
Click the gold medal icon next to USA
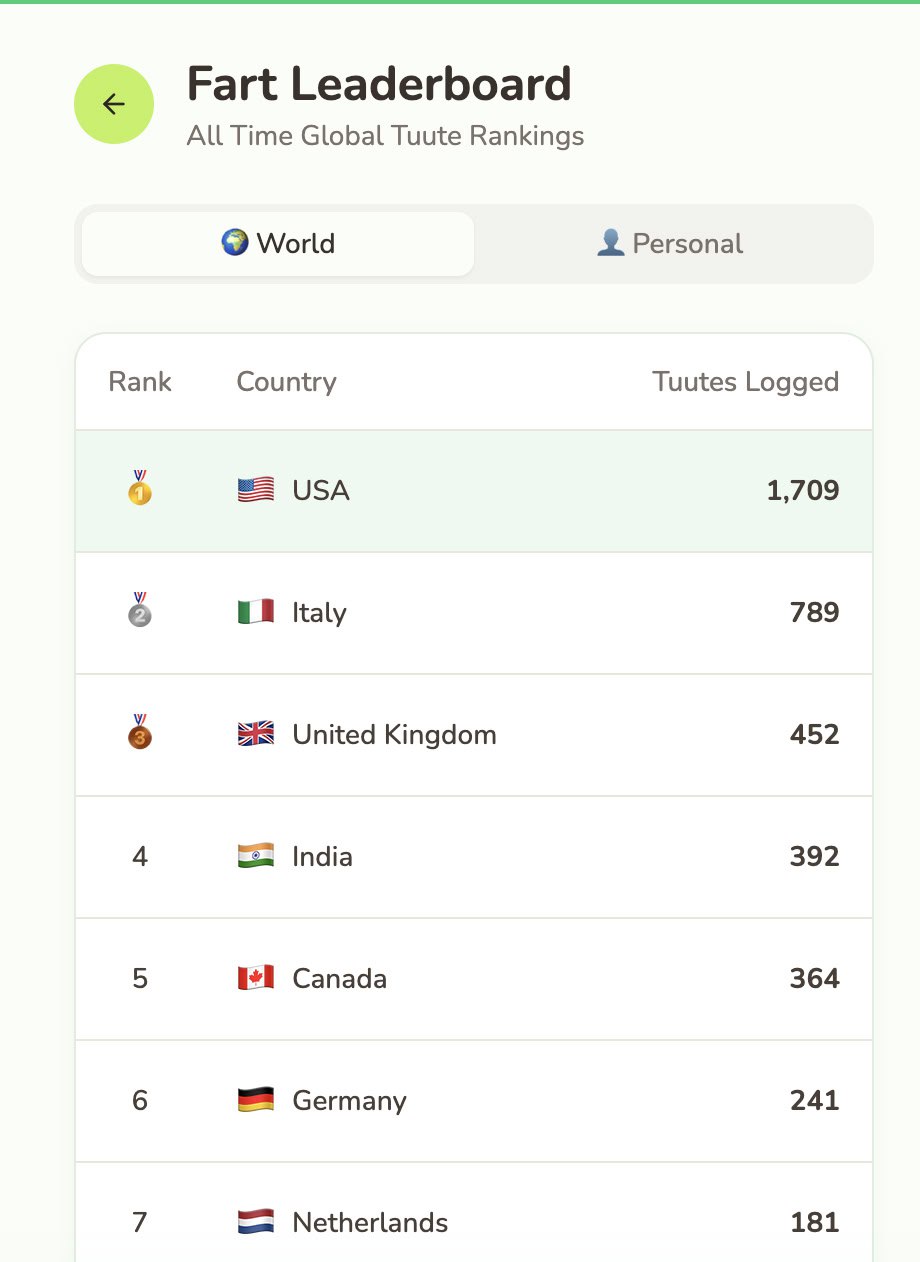139,490
